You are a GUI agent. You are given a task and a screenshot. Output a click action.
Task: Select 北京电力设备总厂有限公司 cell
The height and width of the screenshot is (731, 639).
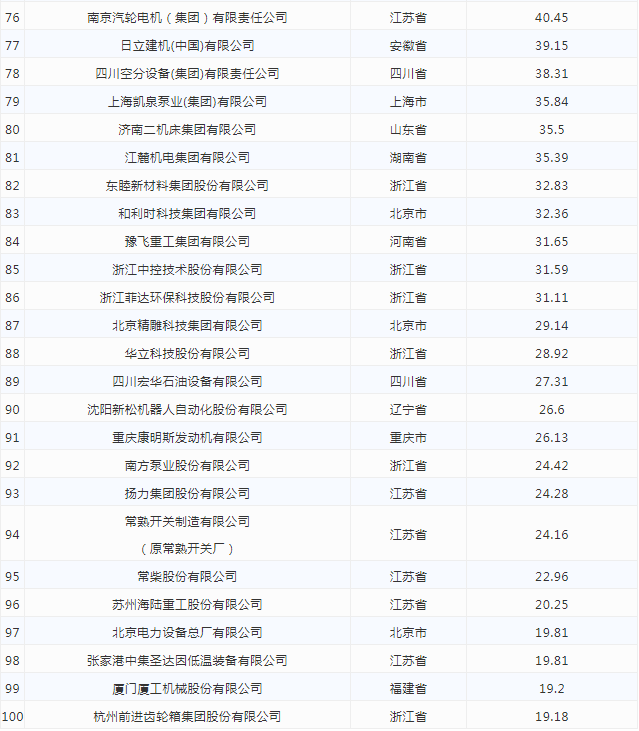187,633
